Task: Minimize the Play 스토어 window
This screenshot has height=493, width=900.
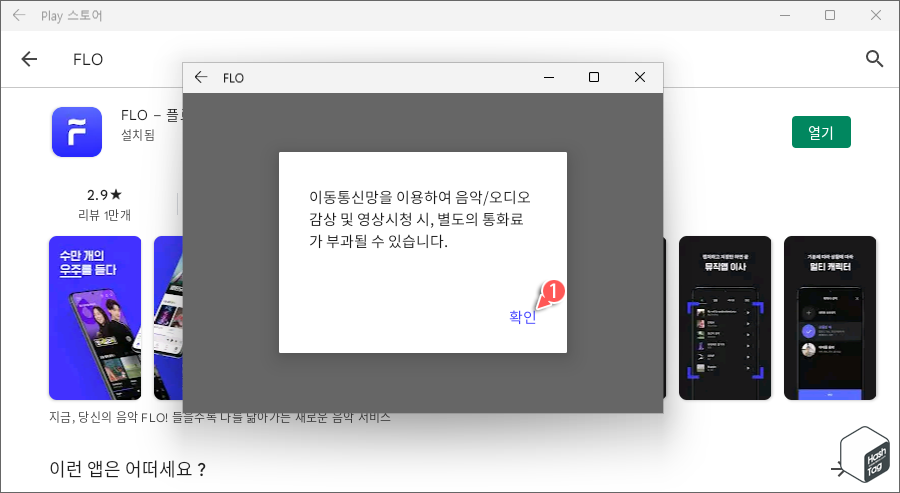Action: click(785, 15)
